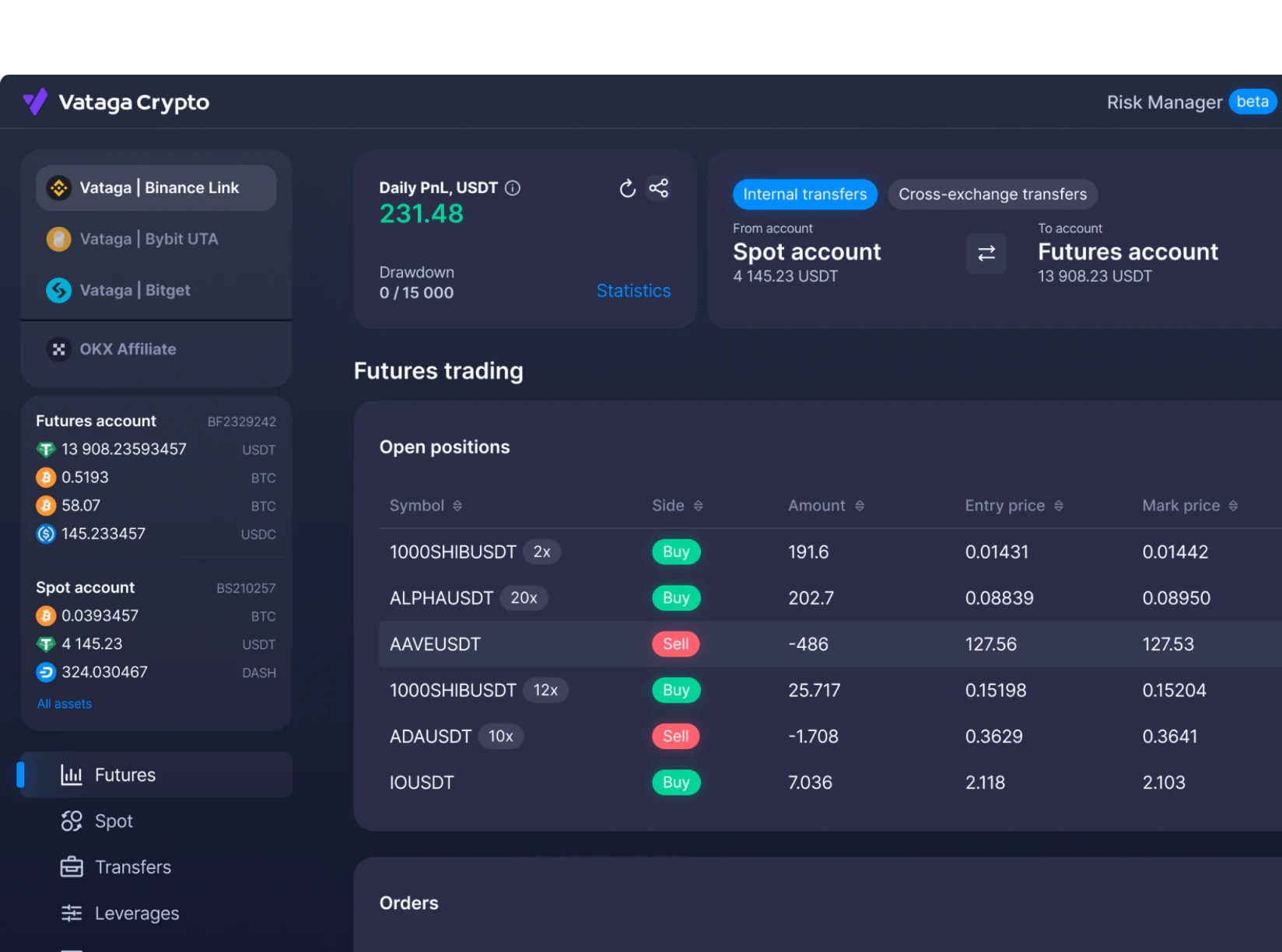The height and width of the screenshot is (952, 1282).
Task: Sort positions by Amount column arrows
Action: (860, 506)
